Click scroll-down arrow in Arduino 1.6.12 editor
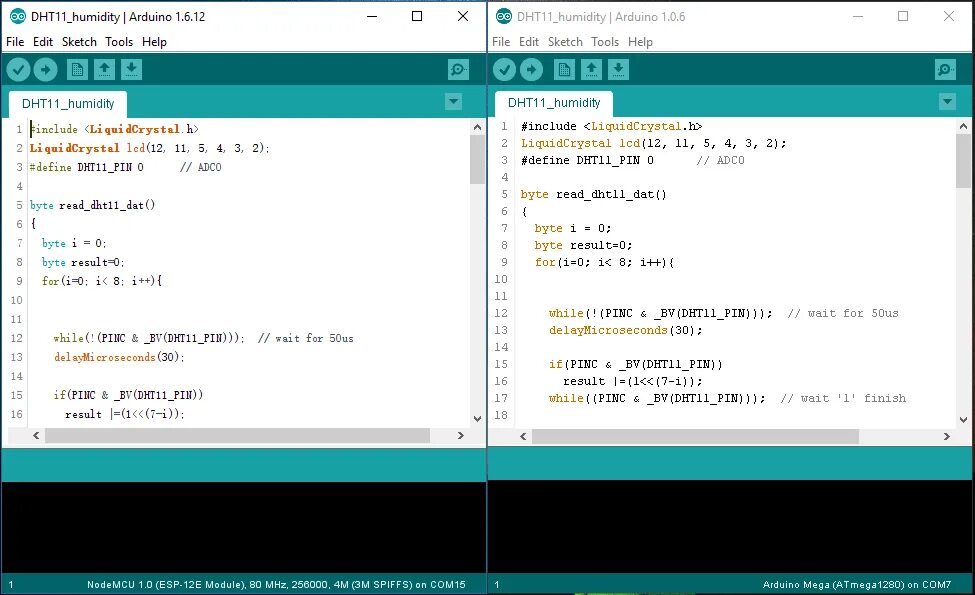The width and height of the screenshot is (975, 595). point(477,419)
